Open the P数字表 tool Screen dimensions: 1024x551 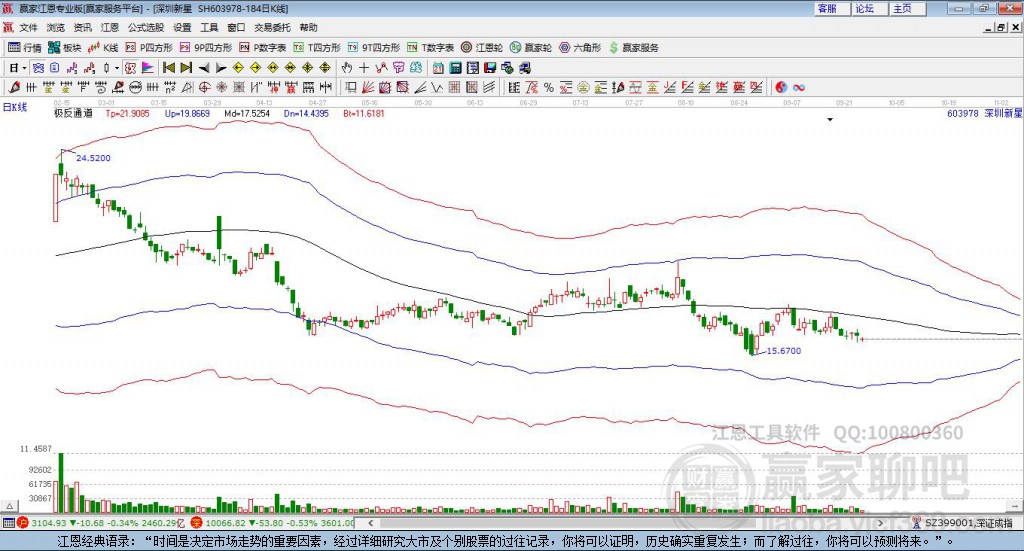point(263,48)
